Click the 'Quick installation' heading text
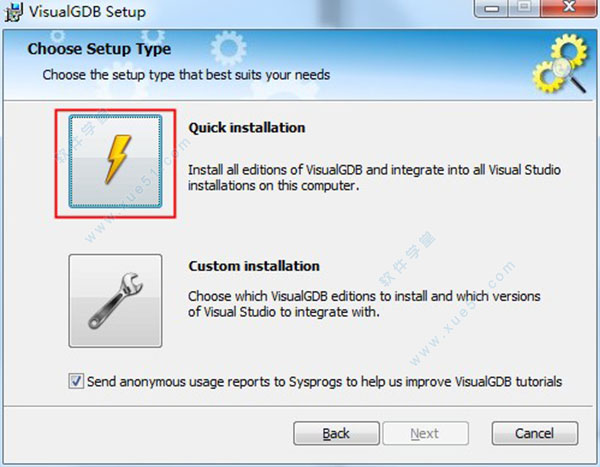Screen dimensions: 600x467 (247, 127)
